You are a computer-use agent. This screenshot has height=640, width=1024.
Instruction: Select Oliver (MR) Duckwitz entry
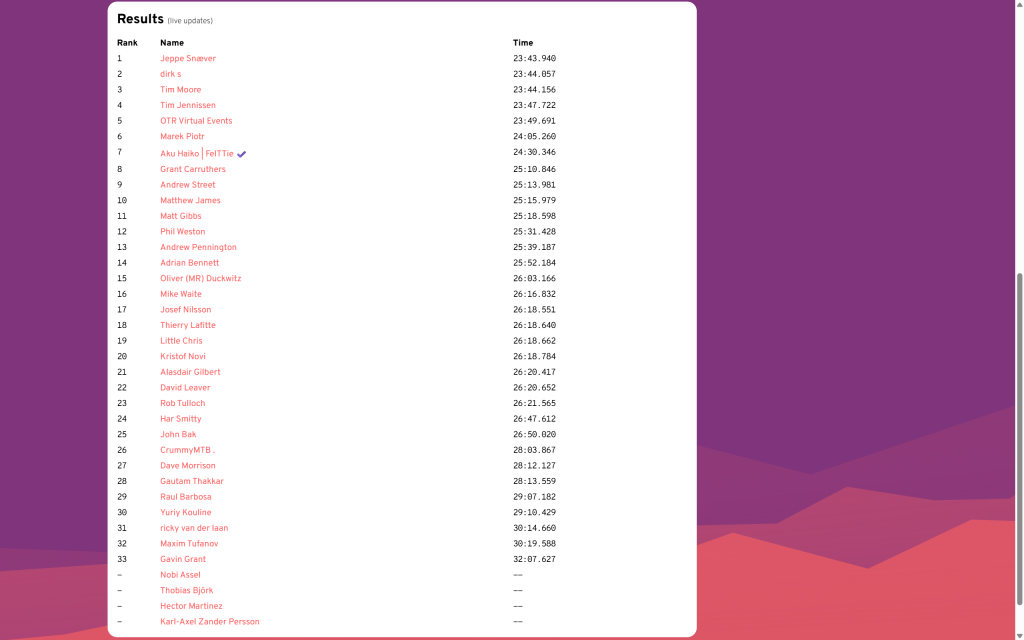tap(200, 279)
